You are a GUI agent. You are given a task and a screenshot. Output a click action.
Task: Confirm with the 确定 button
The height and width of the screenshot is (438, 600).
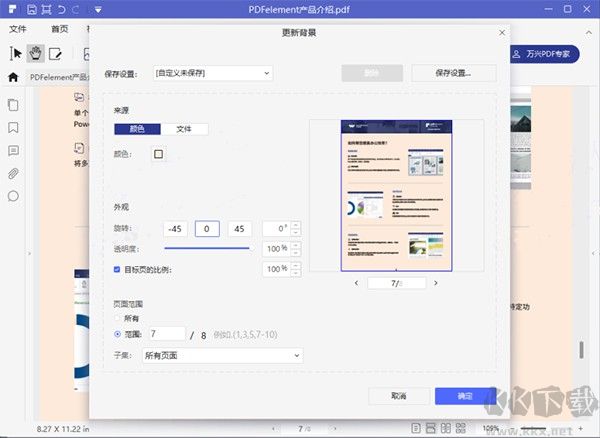(465, 396)
